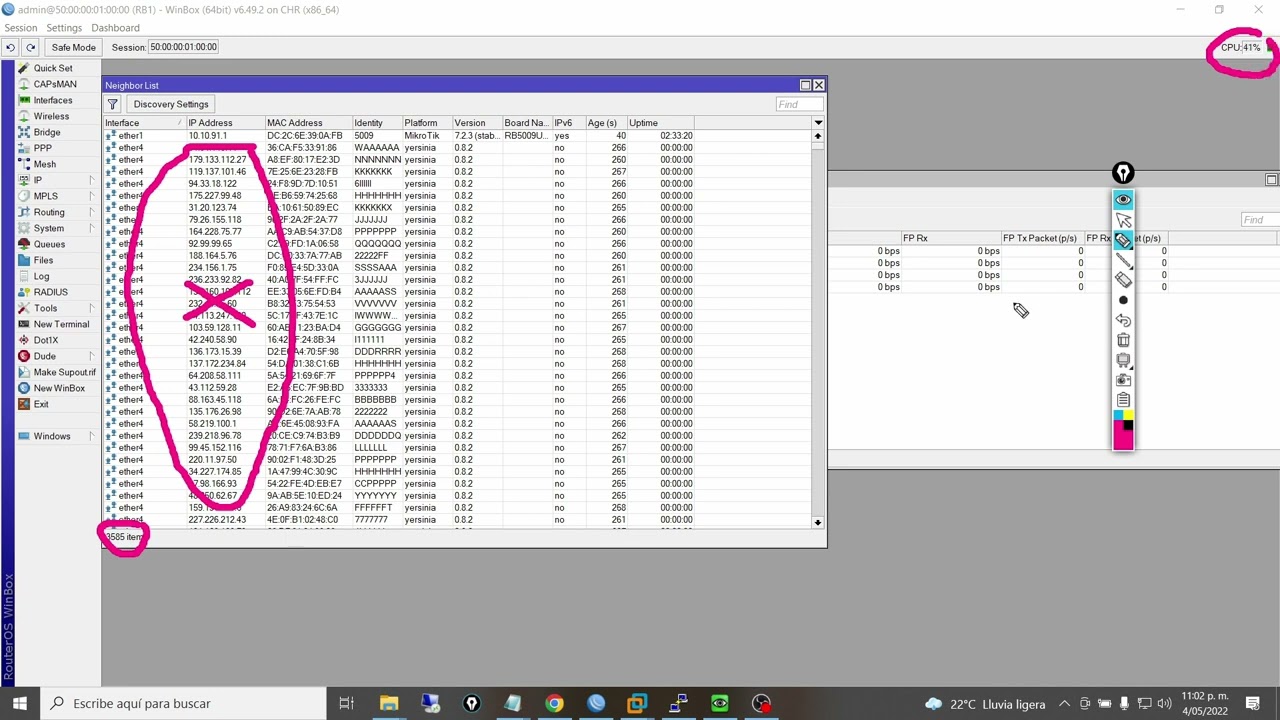The image size is (1280, 720).
Task: Launch New Terminal
Action: coord(61,324)
